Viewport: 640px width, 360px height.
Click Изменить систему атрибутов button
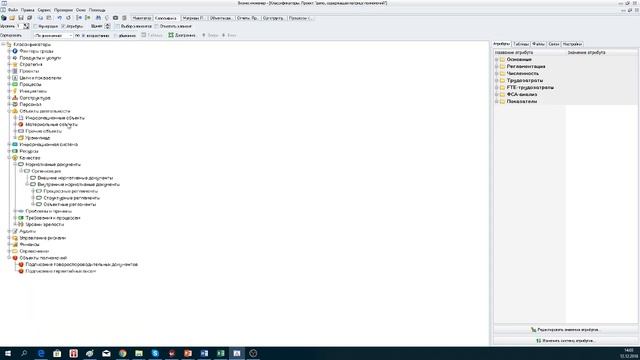pyautogui.click(x=565, y=340)
